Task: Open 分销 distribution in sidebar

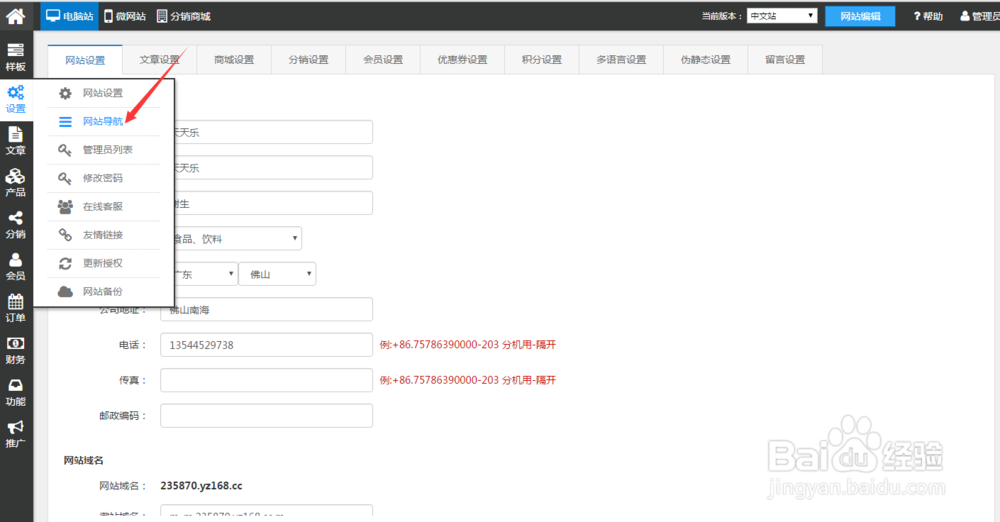Action: [16, 225]
